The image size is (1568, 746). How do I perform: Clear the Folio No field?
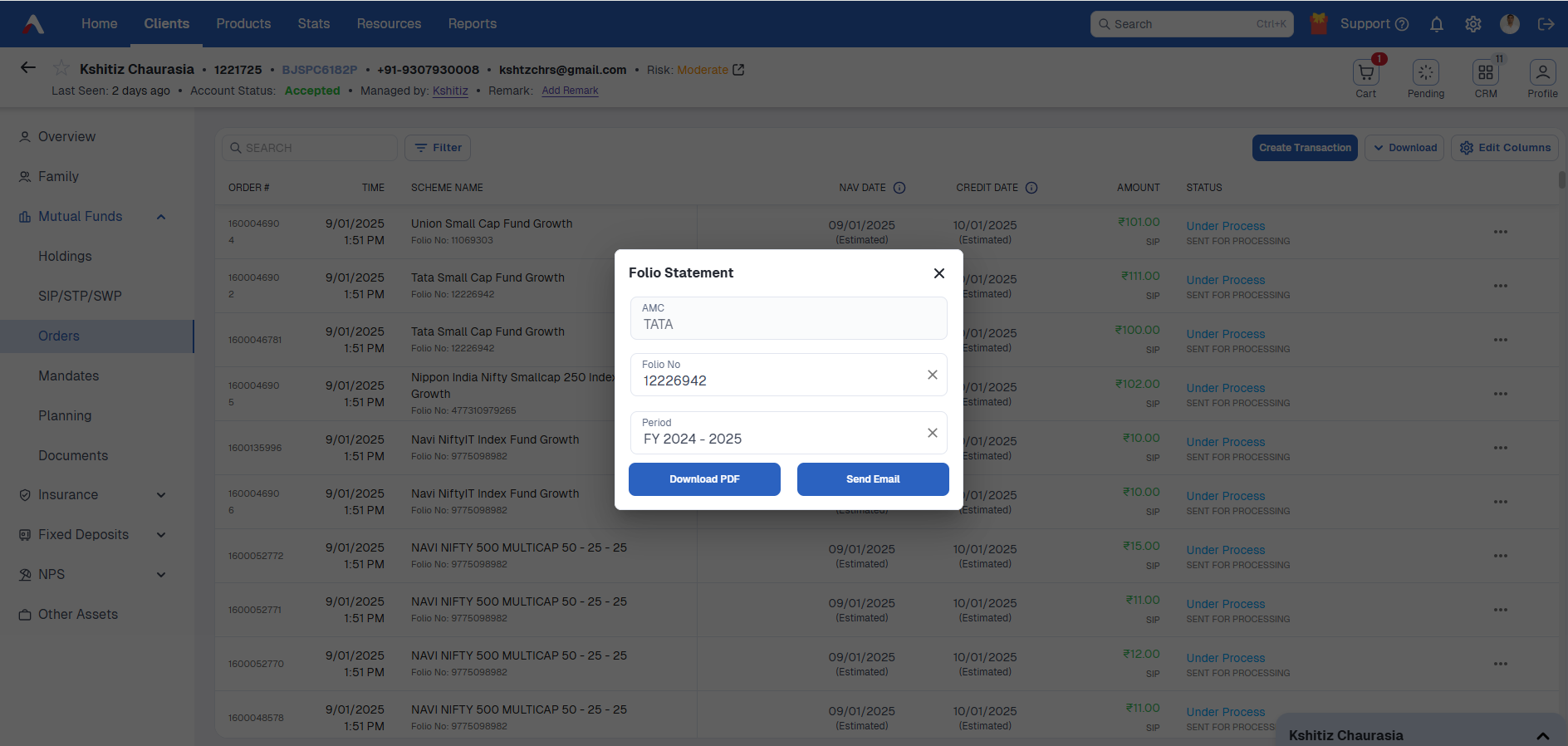coord(933,375)
